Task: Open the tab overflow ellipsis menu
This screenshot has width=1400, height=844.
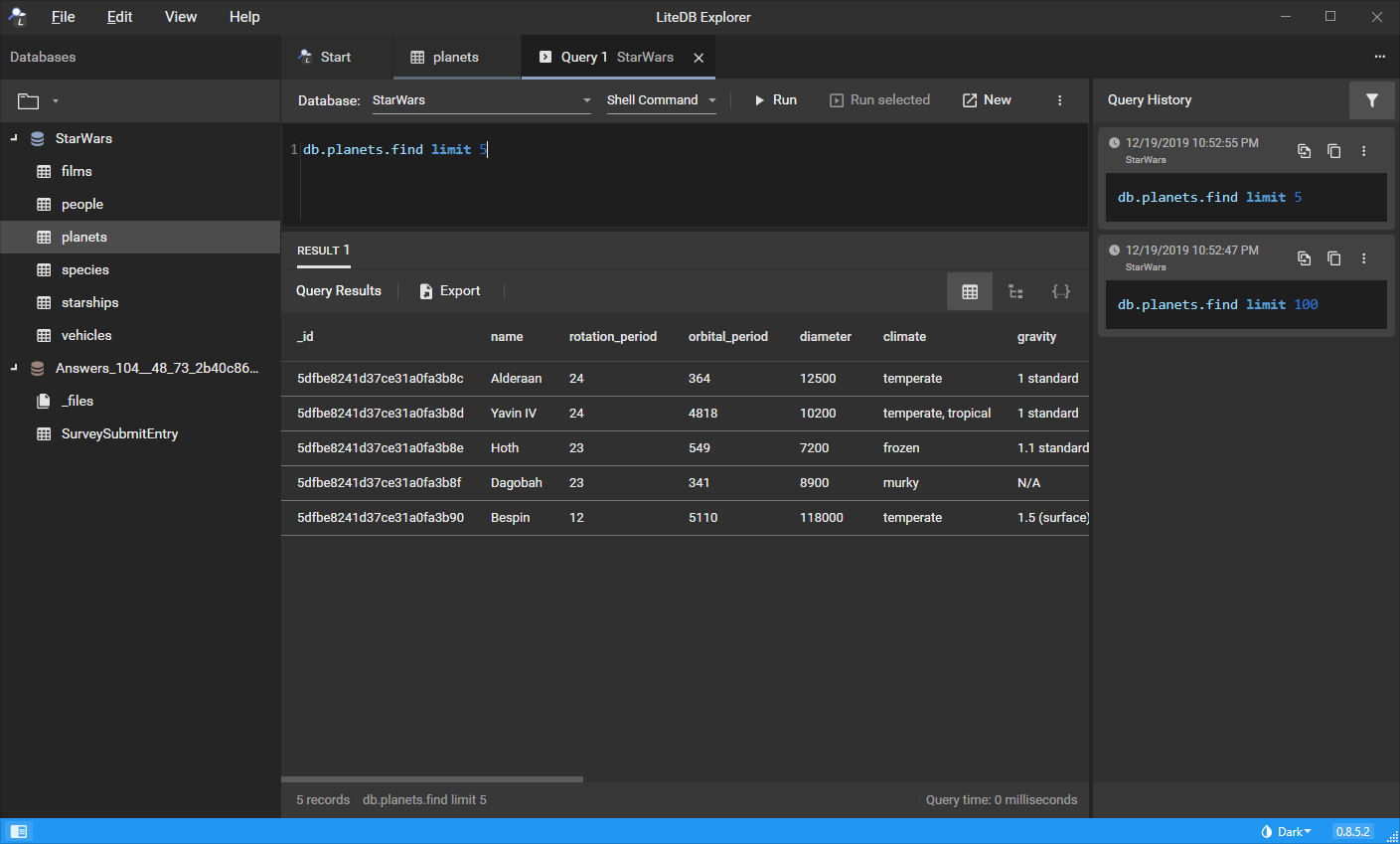Action: [1379, 57]
